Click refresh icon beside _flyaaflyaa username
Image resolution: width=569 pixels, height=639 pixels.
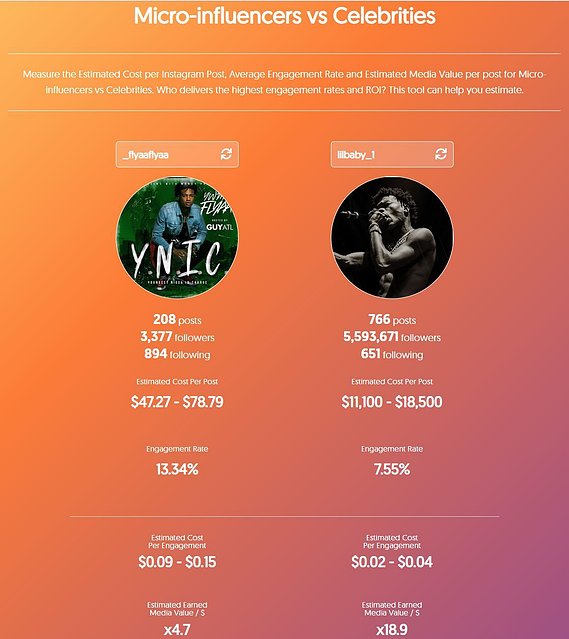(226, 154)
